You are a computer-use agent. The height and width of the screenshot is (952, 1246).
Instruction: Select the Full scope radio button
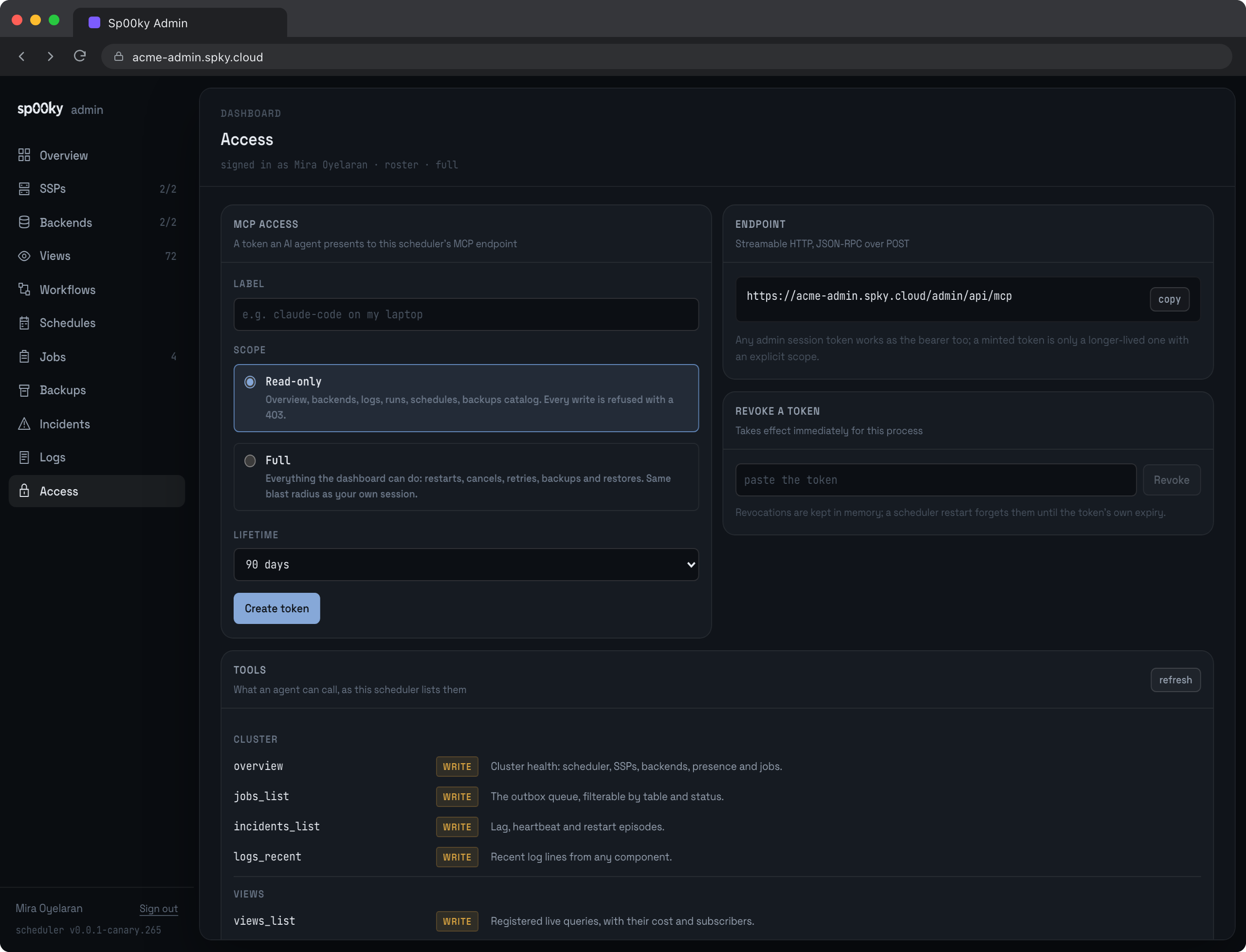pyautogui.click(x=250, y=461)
